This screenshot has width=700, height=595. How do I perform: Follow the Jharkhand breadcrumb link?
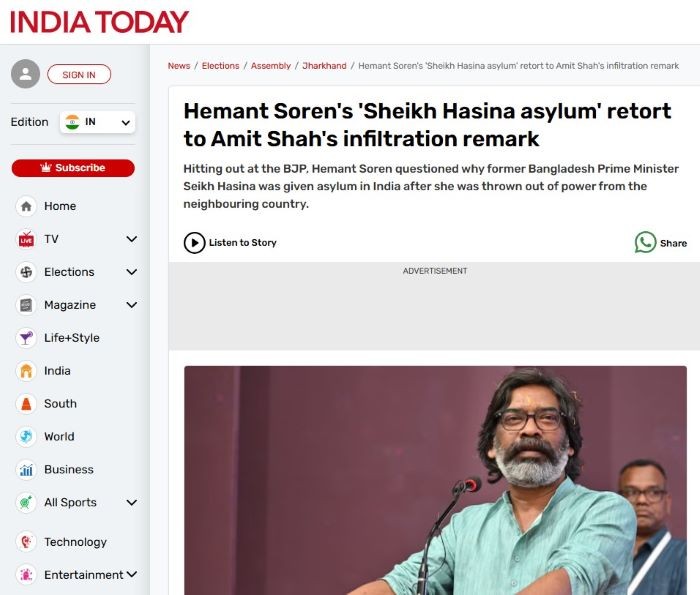pos(324,66)
